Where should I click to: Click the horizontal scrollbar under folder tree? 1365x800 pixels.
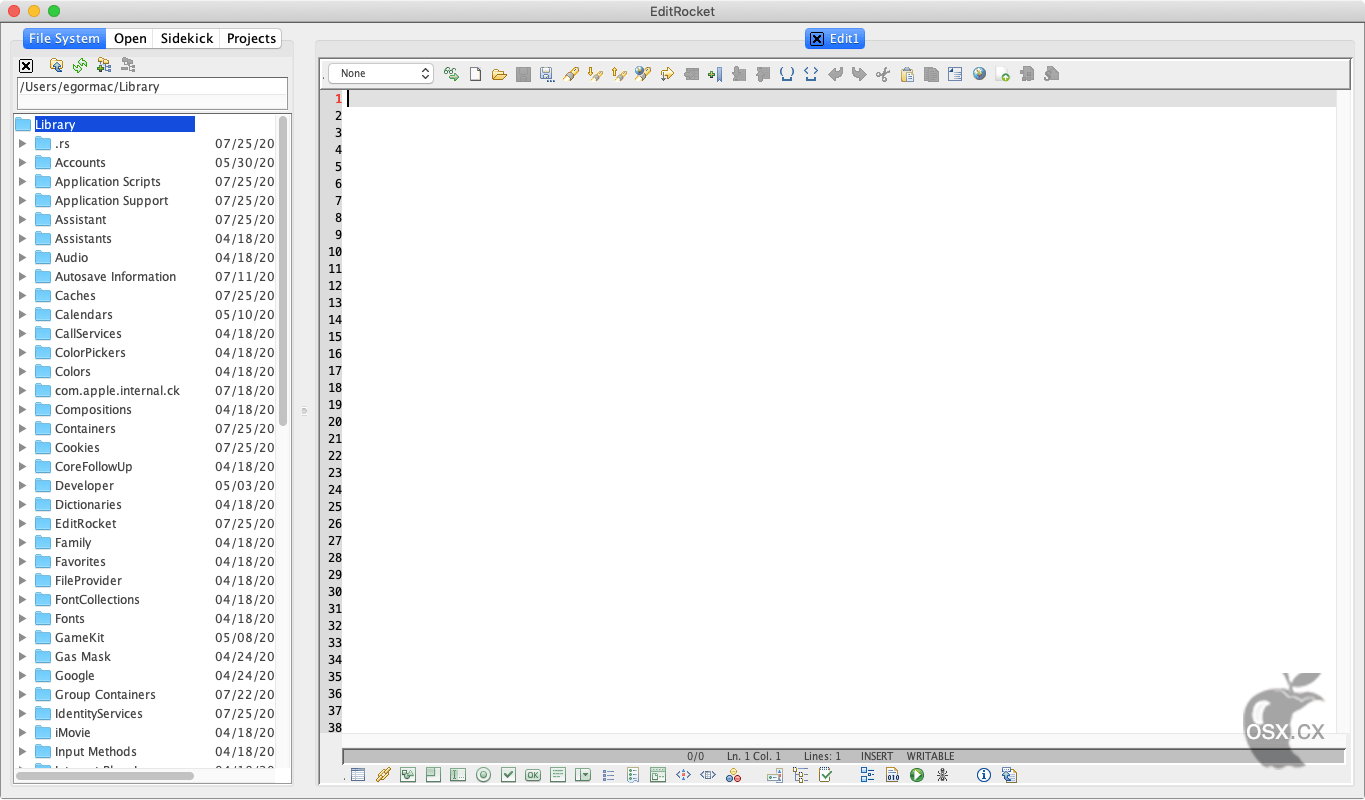[x=104, y=775]
